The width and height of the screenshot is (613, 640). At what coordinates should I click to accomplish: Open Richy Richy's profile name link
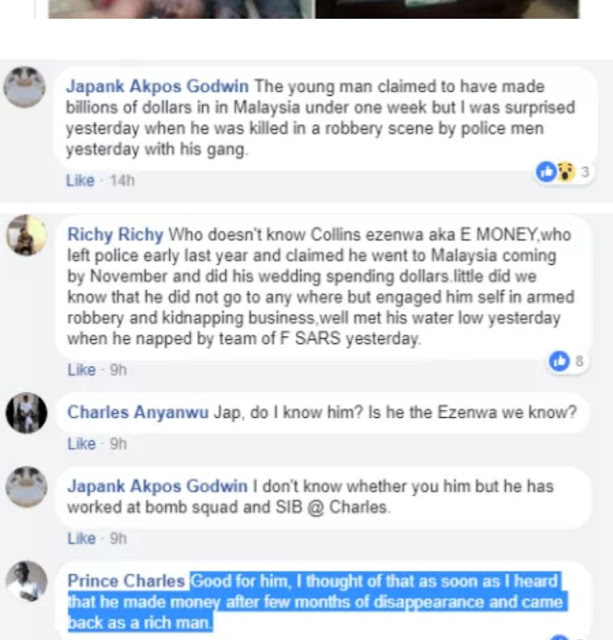pos(114,235)
